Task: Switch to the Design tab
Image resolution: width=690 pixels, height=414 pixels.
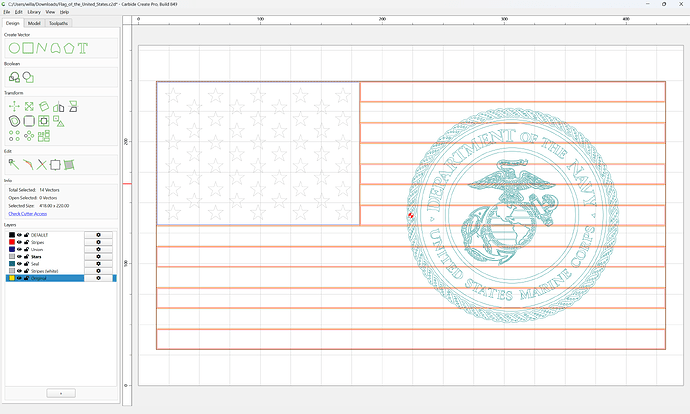Action: [x=12, y=23]
